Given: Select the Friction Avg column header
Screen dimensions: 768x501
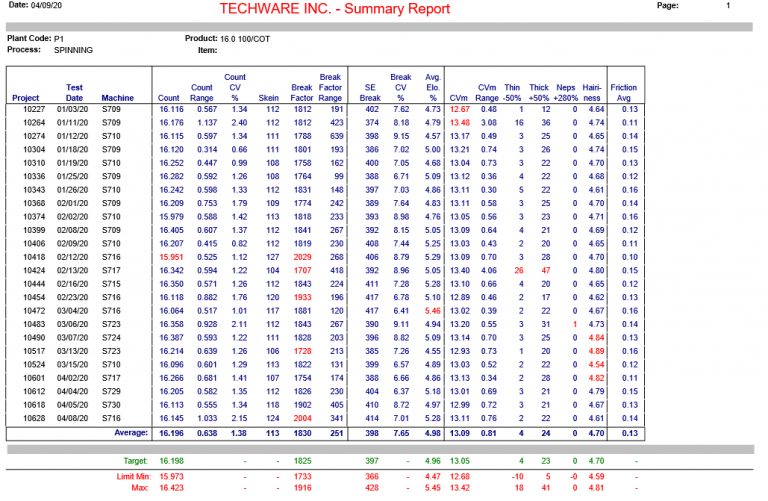Looking at the screenshot, I should (624, 93).
